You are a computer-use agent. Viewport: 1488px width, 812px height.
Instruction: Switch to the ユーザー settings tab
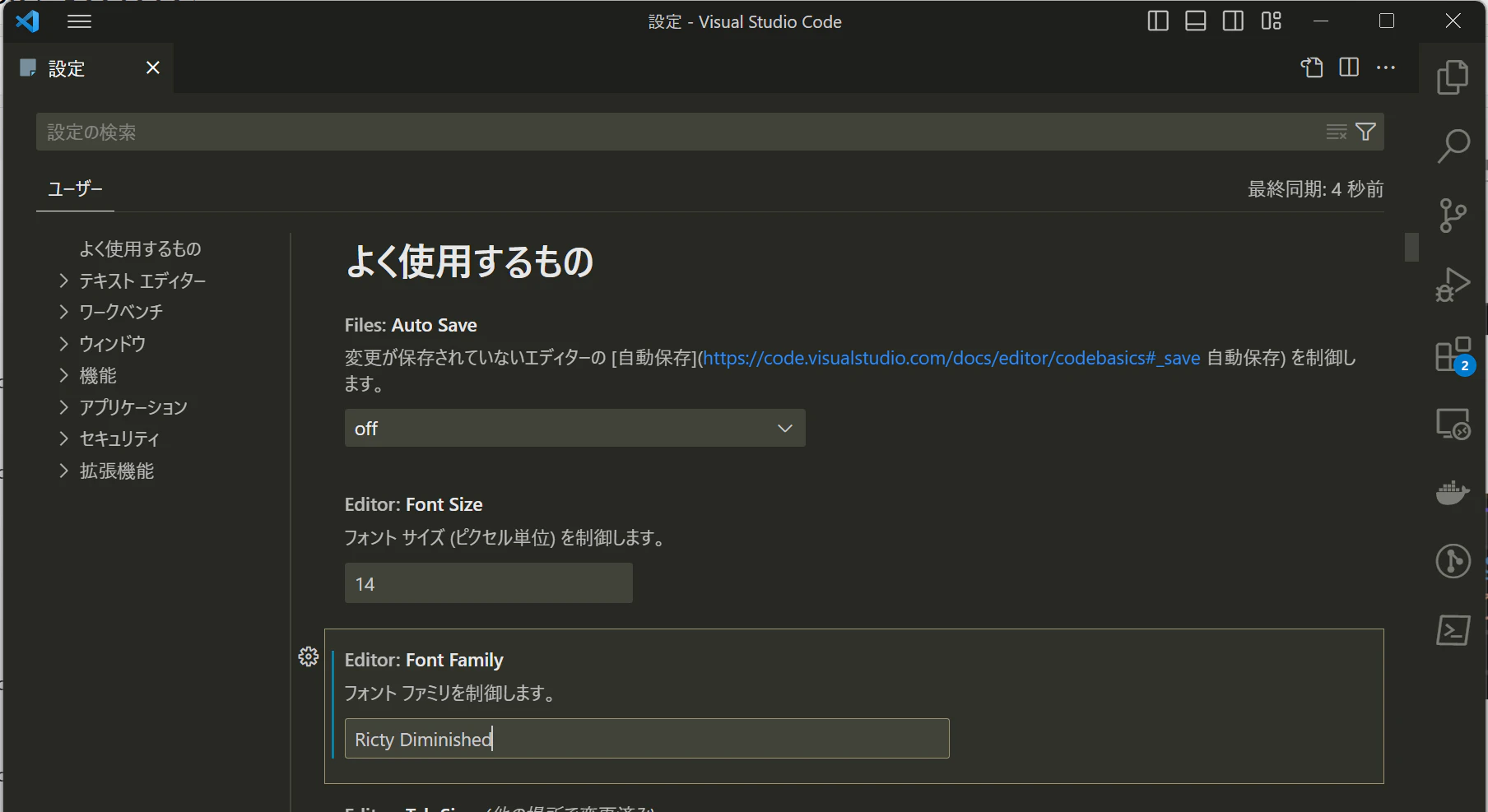pos(75,189)
